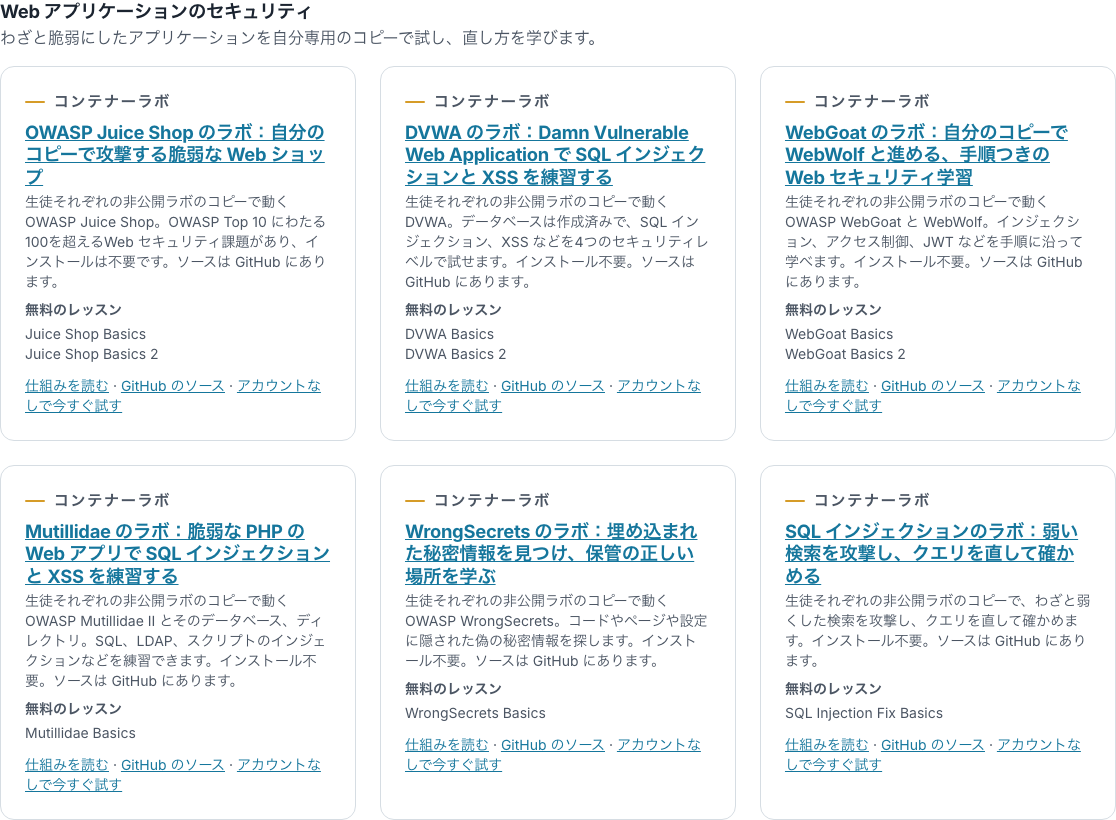Viewport: 1116px width, 820px height.
Task: Click 仕組みを読む in the DVWA card
Action: click(447, 386)
